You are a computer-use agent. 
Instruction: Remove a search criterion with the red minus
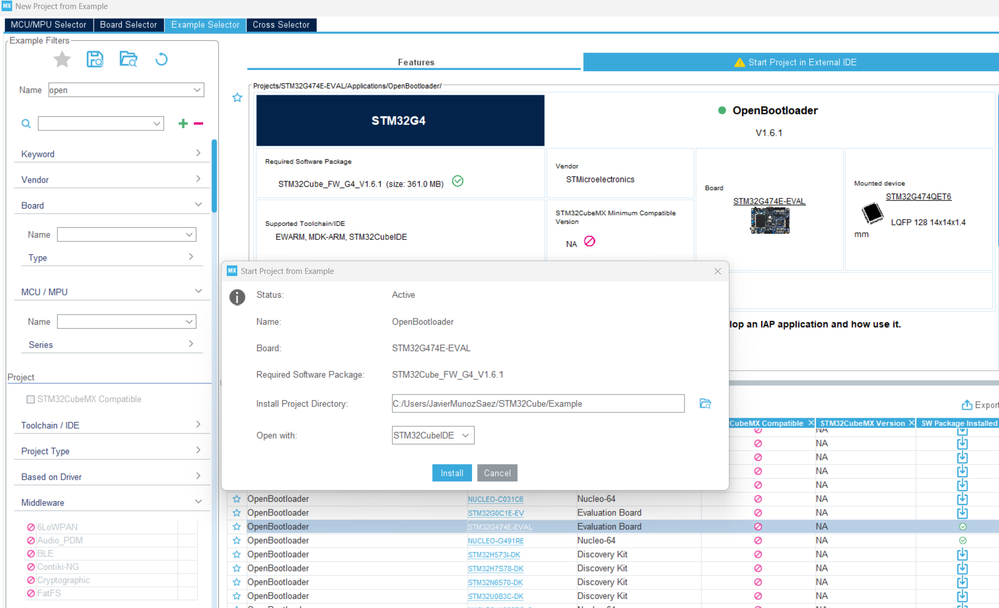pos(198,124)
